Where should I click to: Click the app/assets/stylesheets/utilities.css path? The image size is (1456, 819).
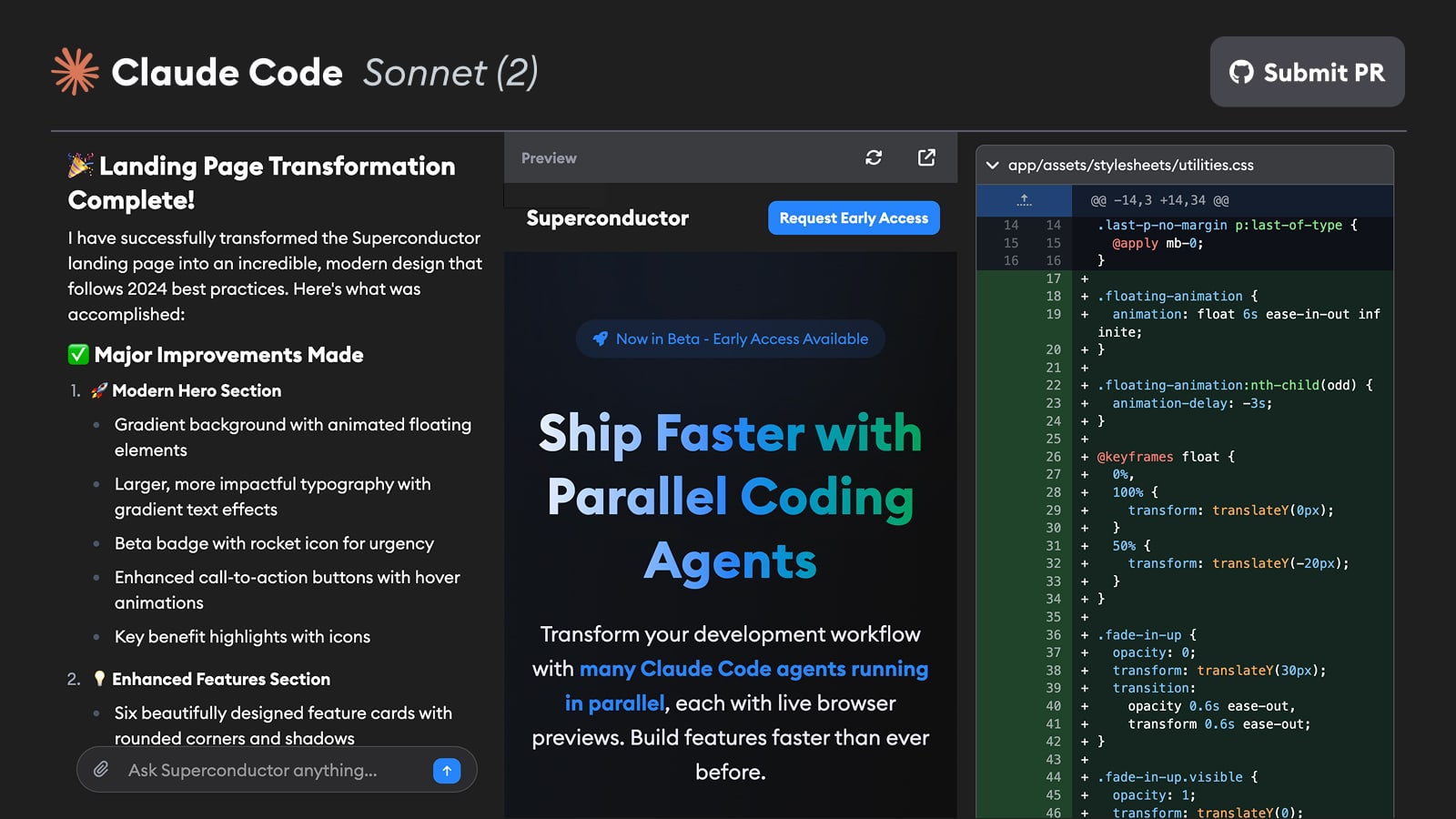coord(1130,165)
